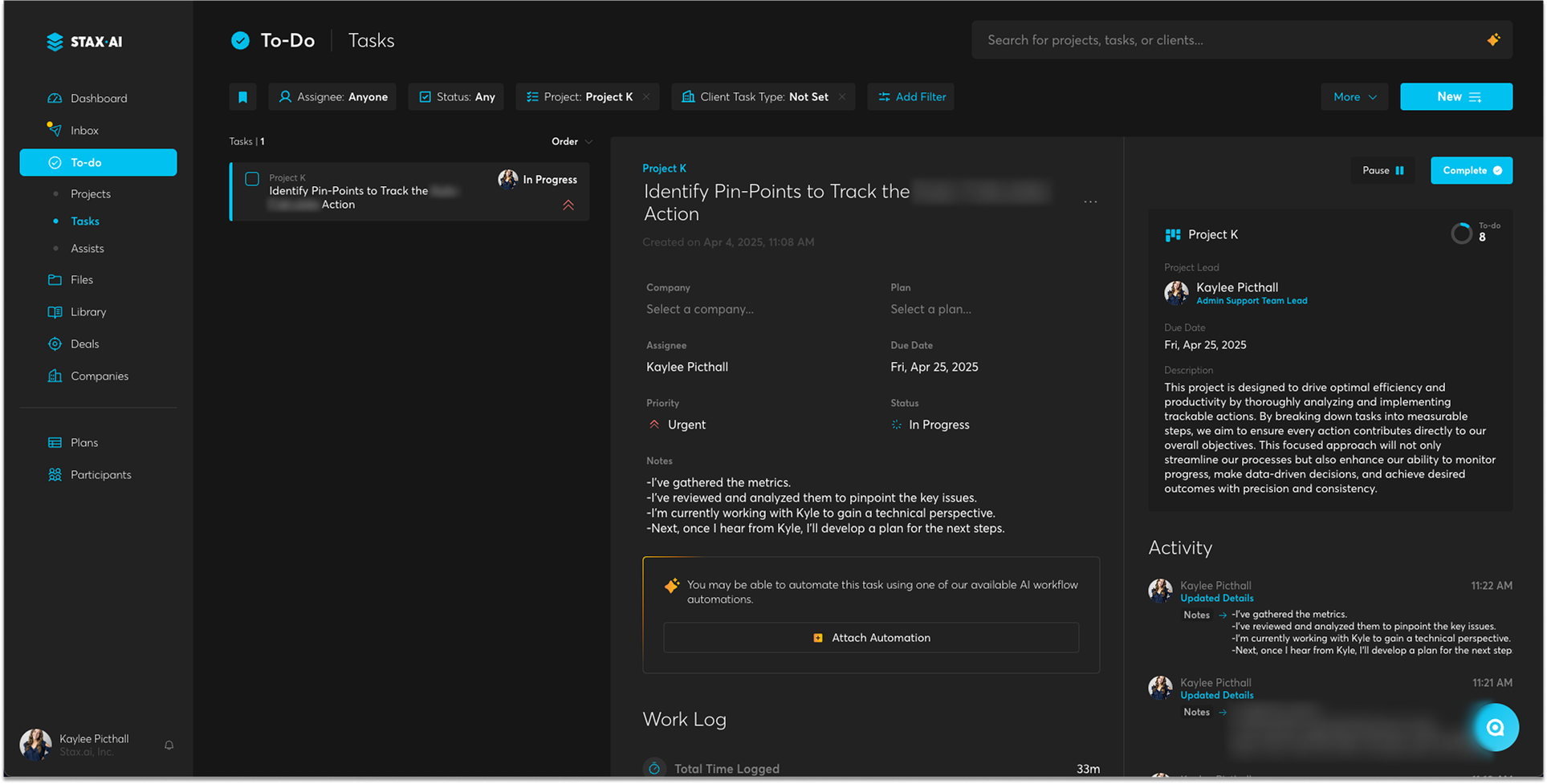Viewport: 1547px width, 784px height.
Task: Focus the project search field
Action: click(1228, 40)
